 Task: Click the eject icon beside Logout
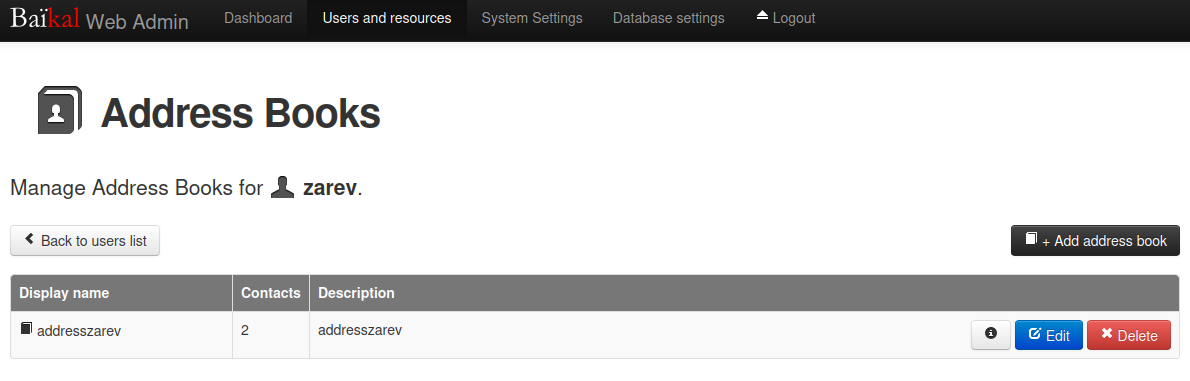(x=762, y=16)
